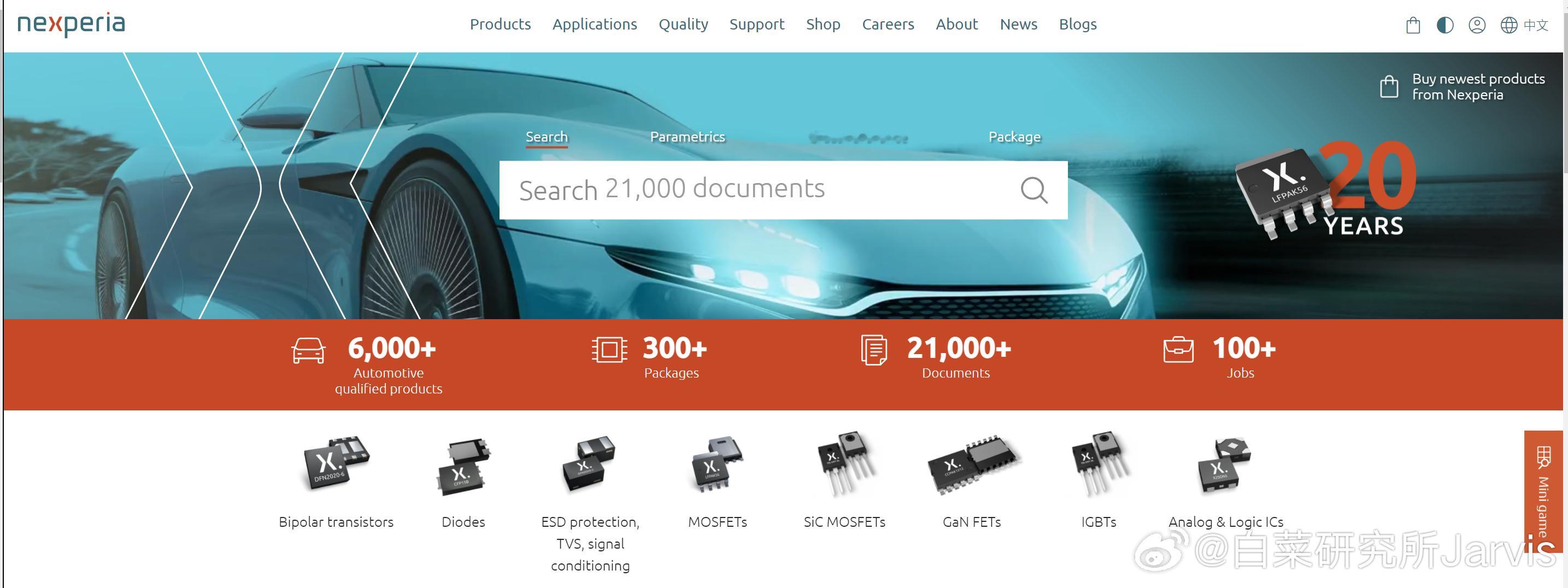Open the Quality menu
1568x588 pixels.
[x=684, y=25]
